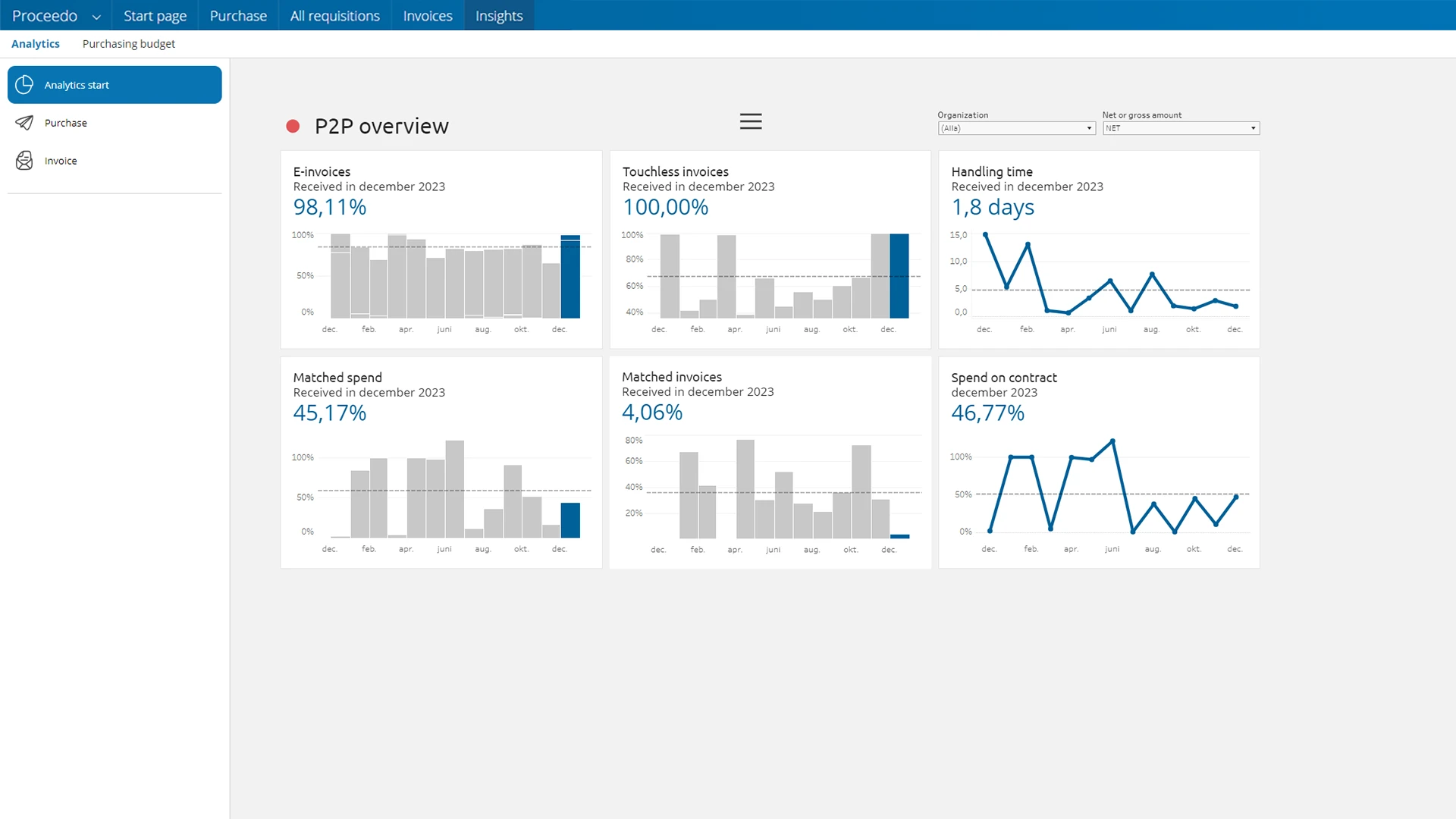This screenshot has width=1456, height=819.
Task: Click the Invoice link in sidebar
Action: [x=61, y=161]
